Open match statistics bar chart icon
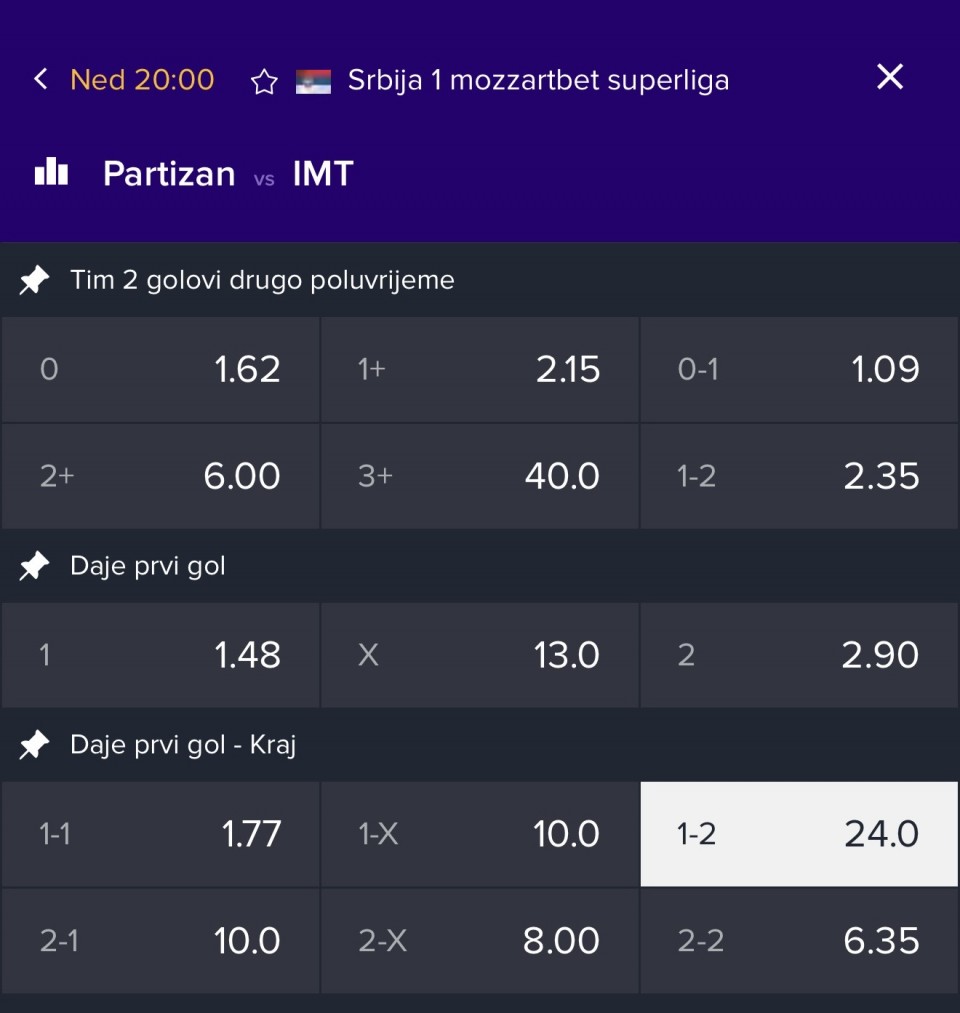960x1013 pixels. (51, 172)
